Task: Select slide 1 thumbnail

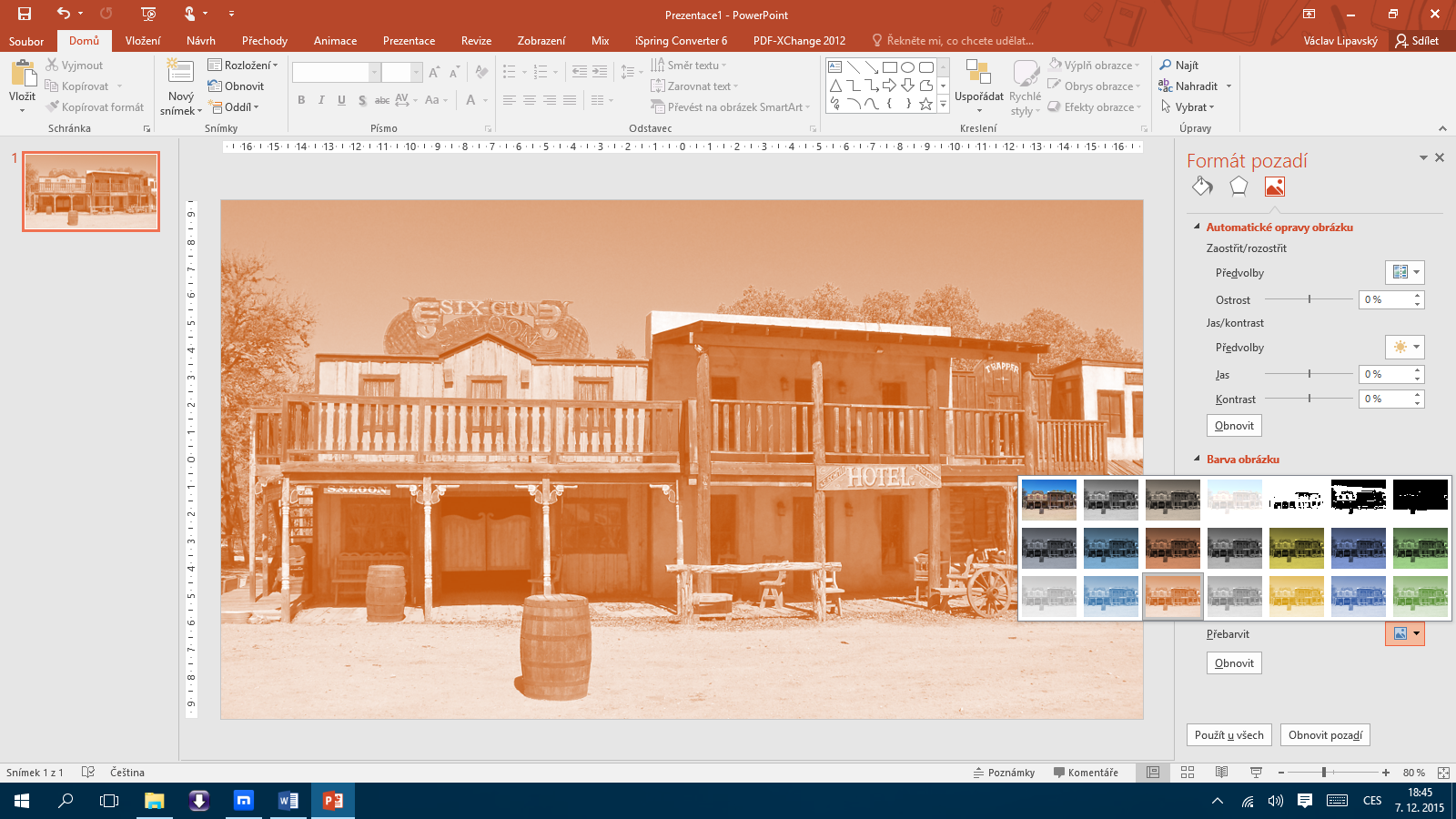Action: (91, 191)
